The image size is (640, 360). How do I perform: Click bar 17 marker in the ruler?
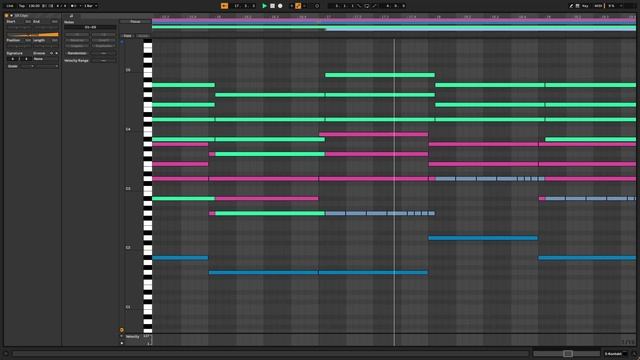pyautogui.click(x=329, y=17)
